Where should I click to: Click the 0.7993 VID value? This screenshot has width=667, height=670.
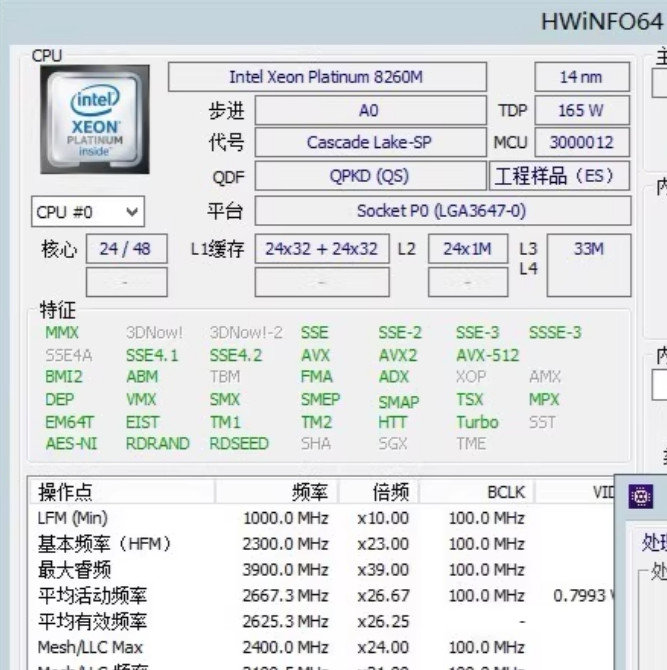pyautogui.click(x=584, y=595)
